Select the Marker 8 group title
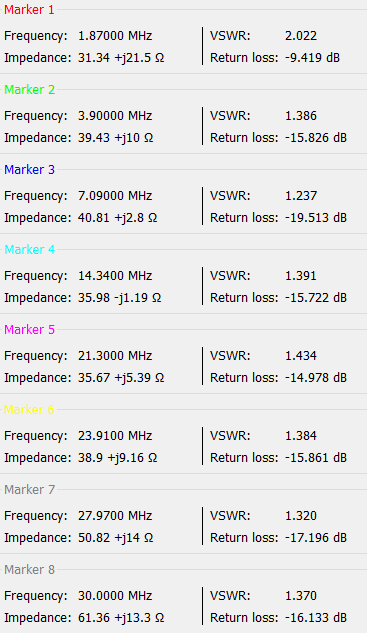Screen dimensions: 367x633 29,569
